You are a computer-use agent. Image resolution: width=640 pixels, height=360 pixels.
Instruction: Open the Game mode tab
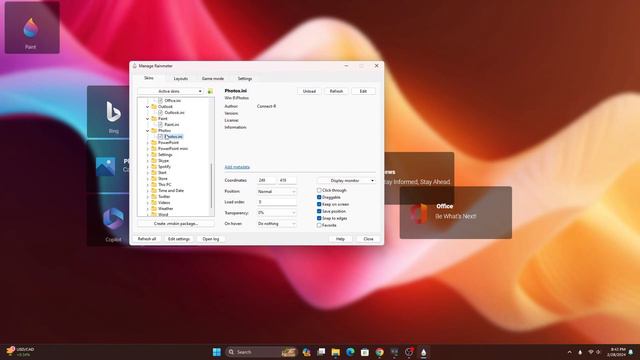[x=213, y=78]
